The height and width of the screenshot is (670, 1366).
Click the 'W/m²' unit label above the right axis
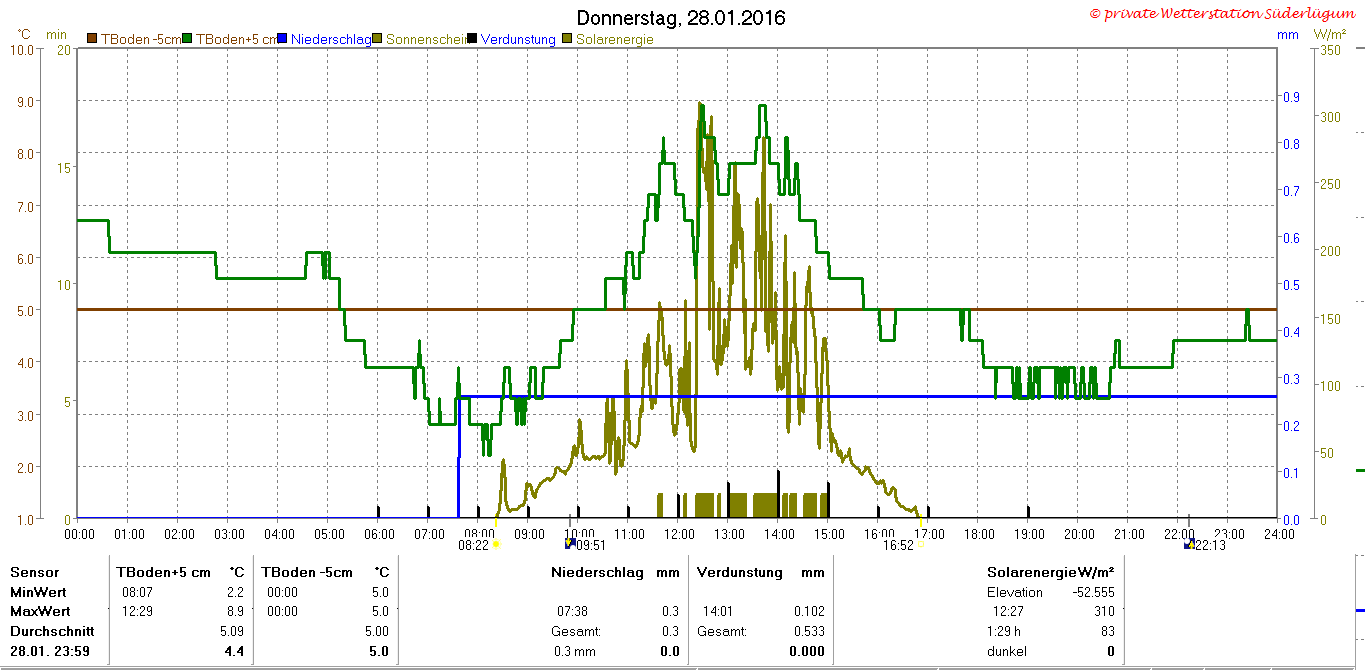(x=1328, y=34)
